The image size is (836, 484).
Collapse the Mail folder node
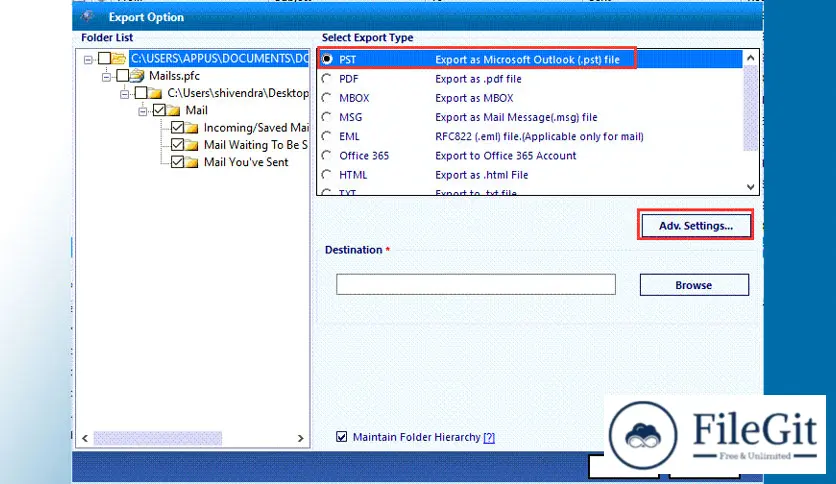point(142,111)
